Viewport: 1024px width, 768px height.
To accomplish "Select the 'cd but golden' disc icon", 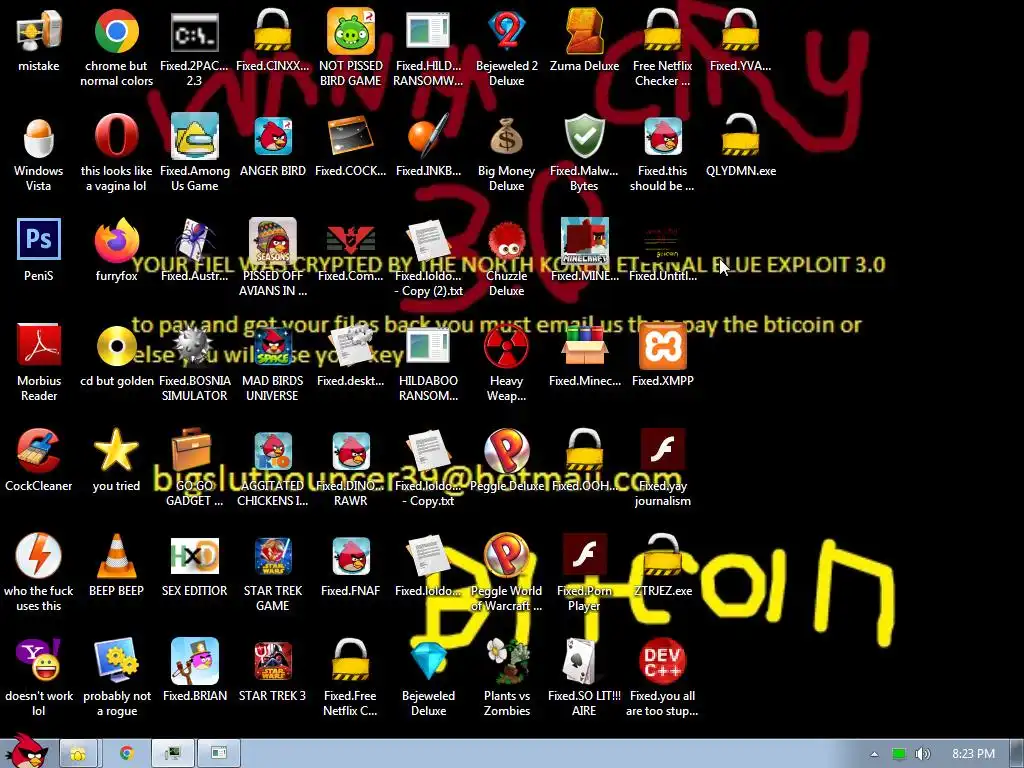I will click(x=116, y=346).
